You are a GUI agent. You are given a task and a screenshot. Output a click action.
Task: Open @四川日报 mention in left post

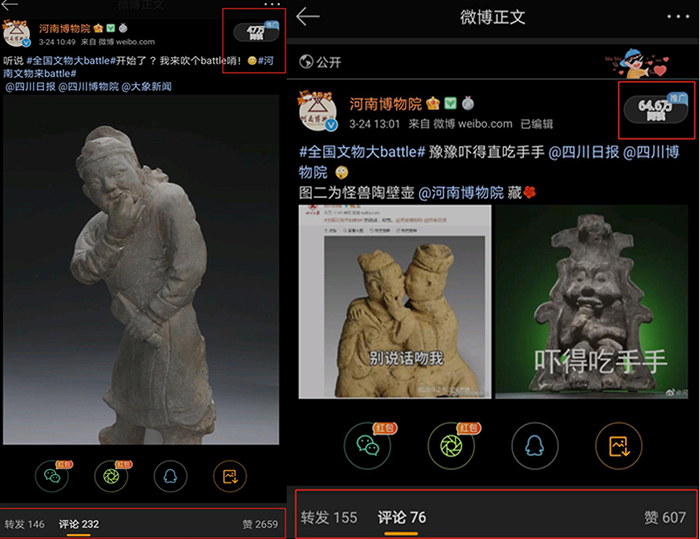pos(30,87)
